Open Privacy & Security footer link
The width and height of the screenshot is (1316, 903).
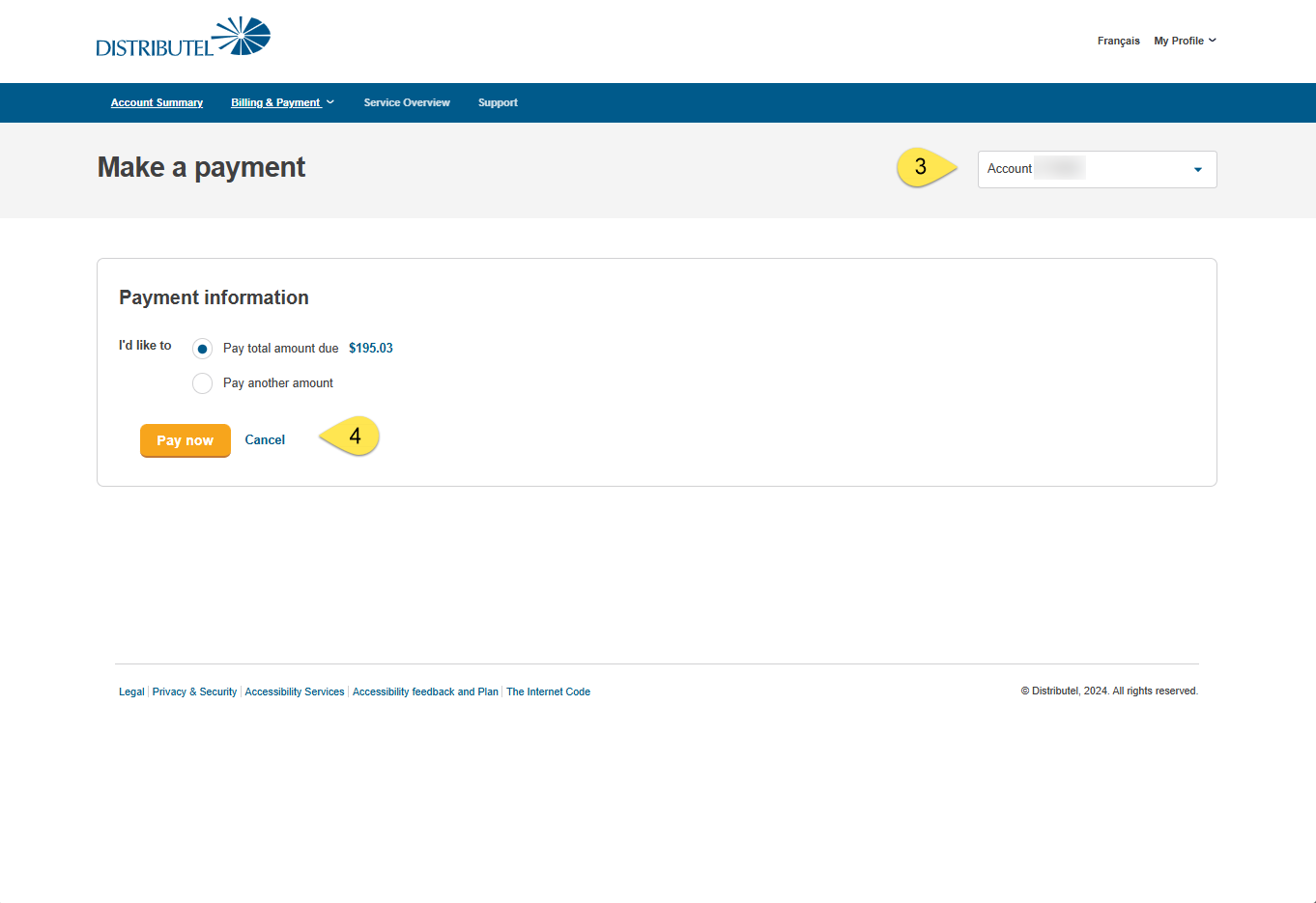(x=194, y=691)
